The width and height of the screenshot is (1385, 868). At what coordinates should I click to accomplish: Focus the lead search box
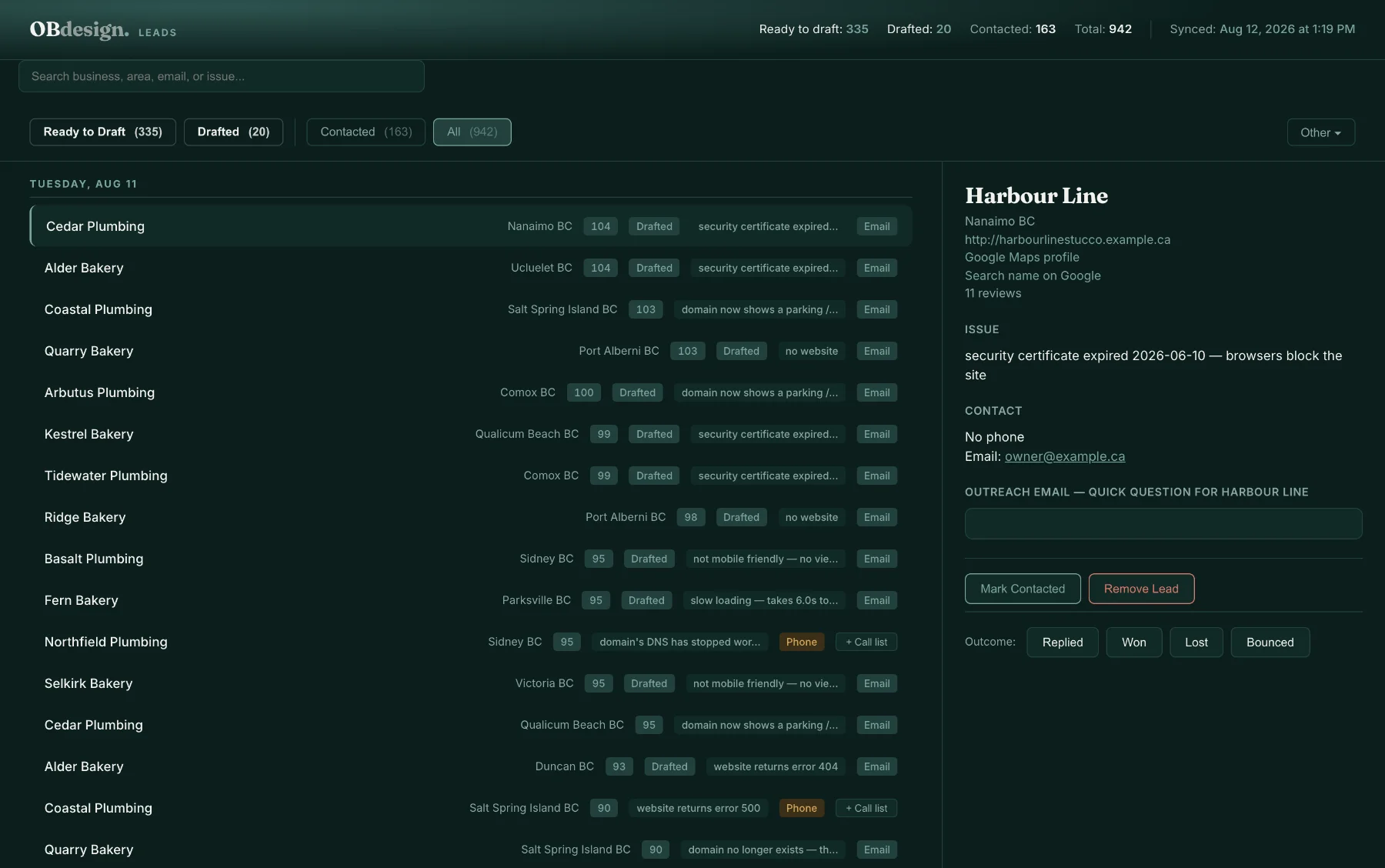pos(222,76)
